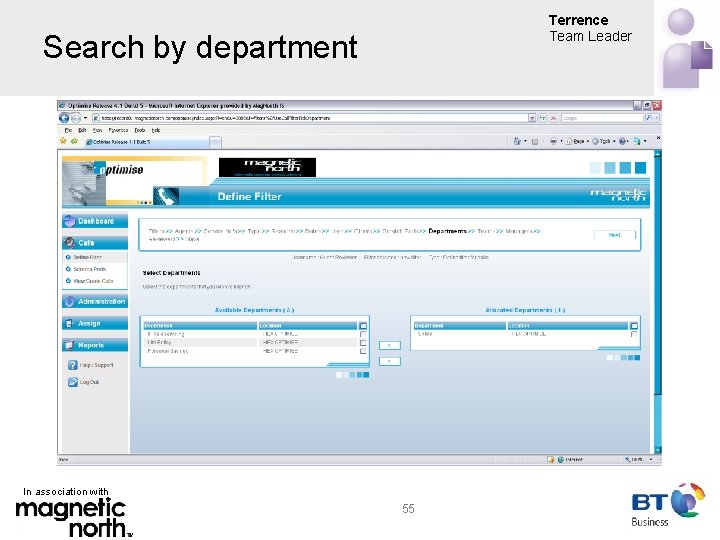Open the Print options dropdown arrow
The height and width of the screenshot is (540, 720).
click(x=561, y=141)
